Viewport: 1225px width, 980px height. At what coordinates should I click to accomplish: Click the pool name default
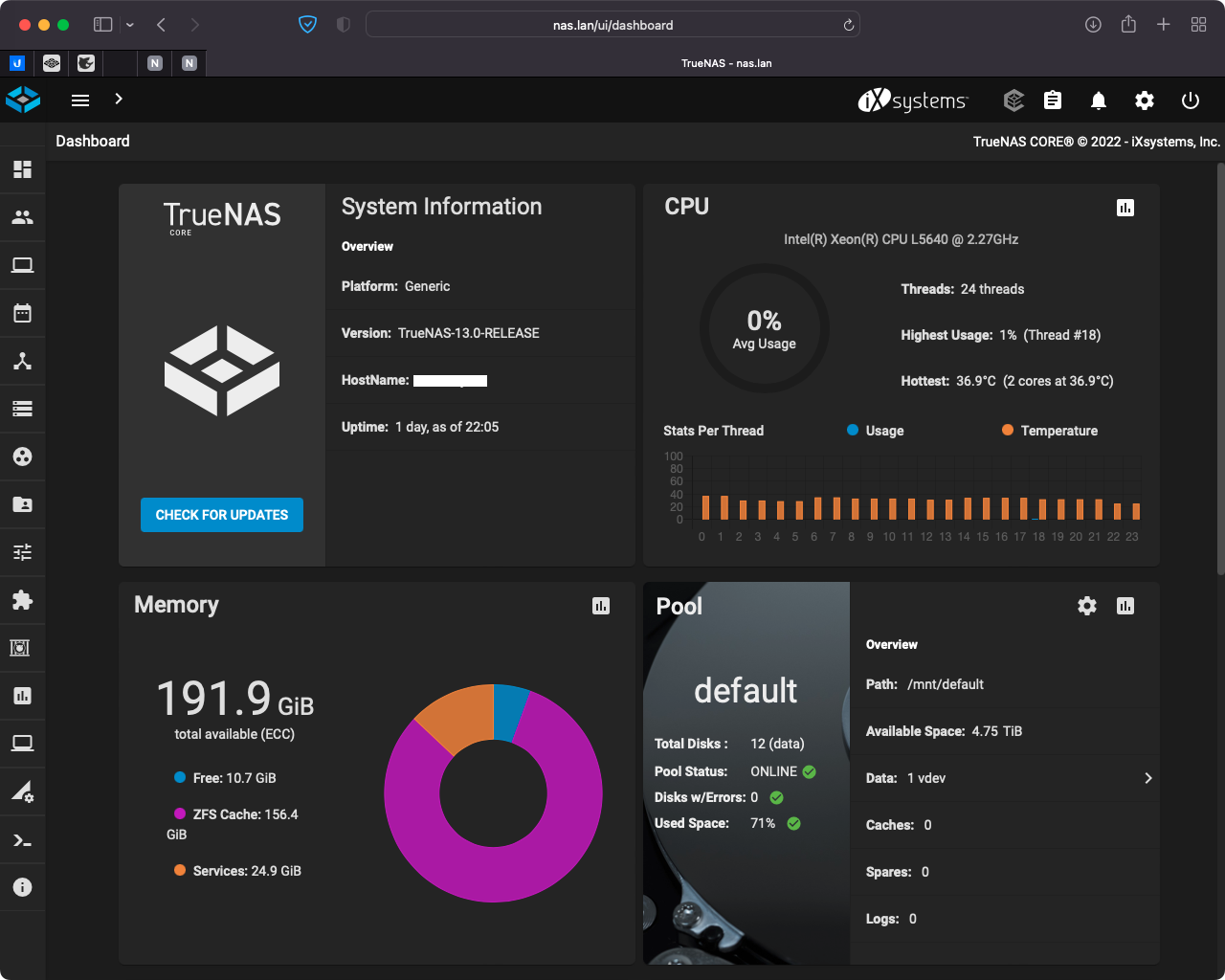tap(746, 690)
